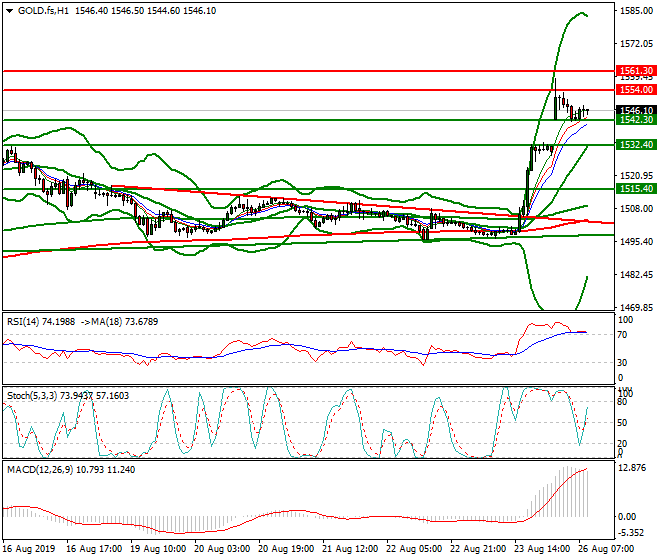Click the MACD scale value -5.352

pos(631,533)
